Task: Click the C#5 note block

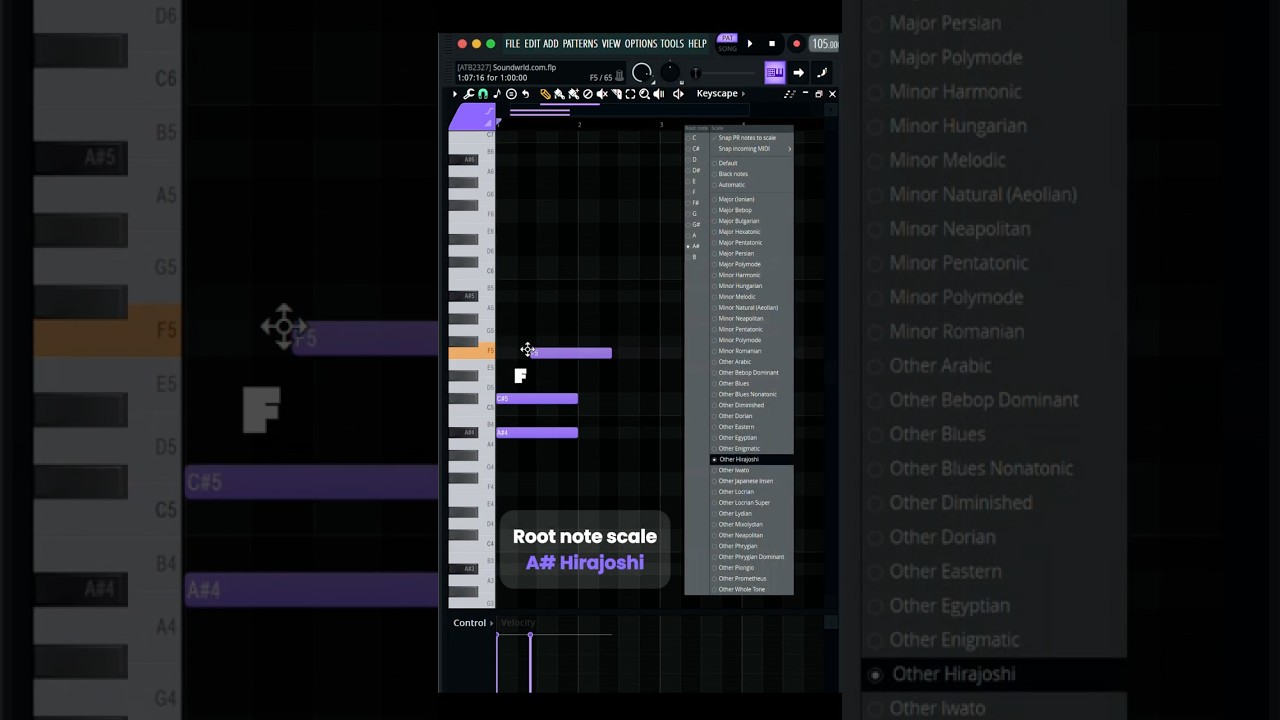Action: 537,399
